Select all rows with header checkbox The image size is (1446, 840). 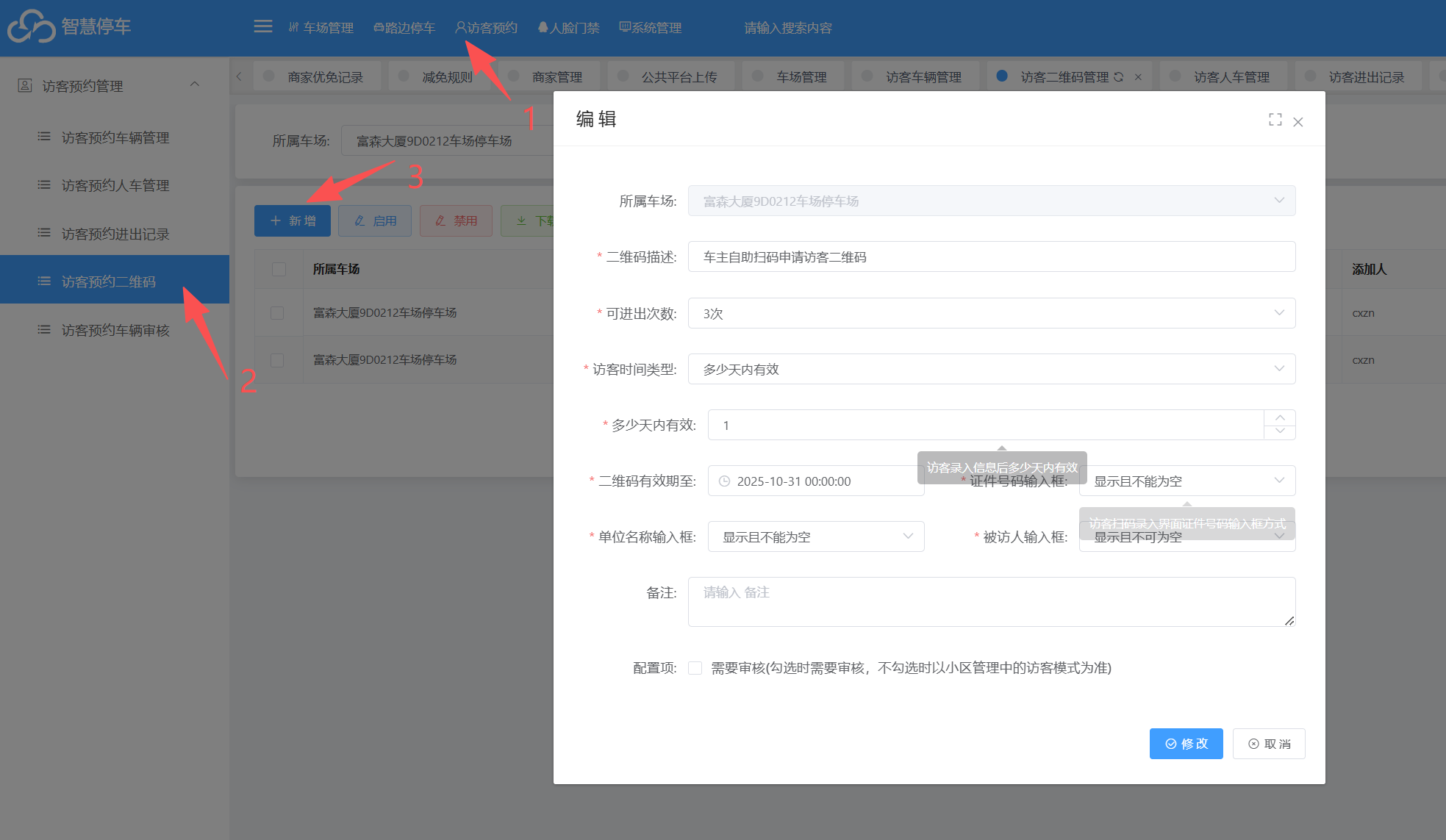tap(279, 269)
